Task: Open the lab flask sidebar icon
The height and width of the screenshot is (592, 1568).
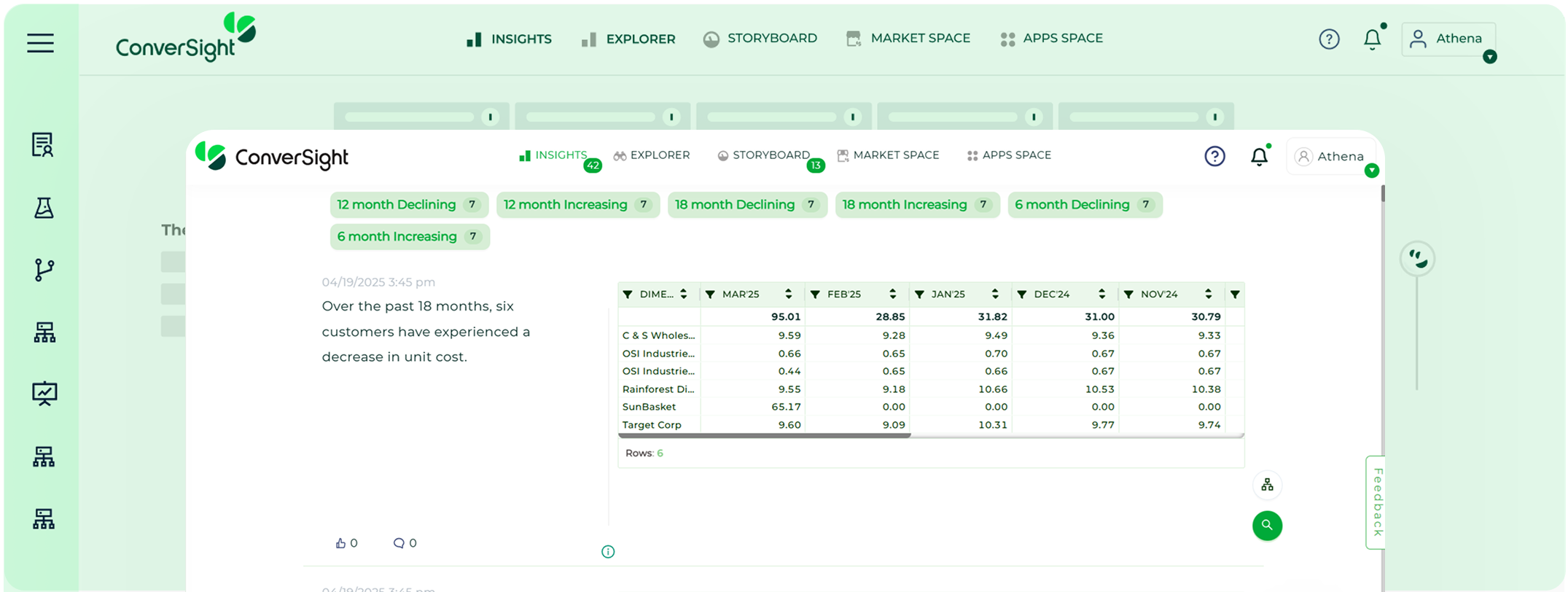Action: pyautogui.click(x=44, y=208)
